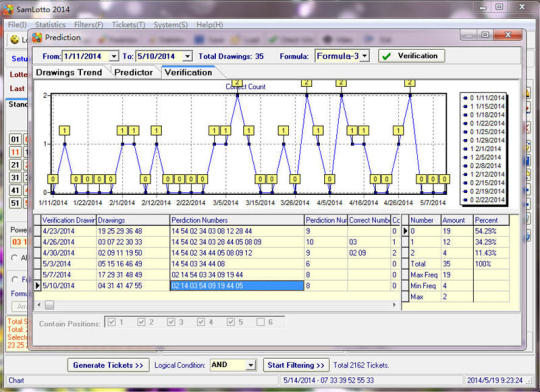Image resolution: width=540 pixels, height=392 pixels.
Task: Click the Start Filtering >> button
Action: click(296, 365)
